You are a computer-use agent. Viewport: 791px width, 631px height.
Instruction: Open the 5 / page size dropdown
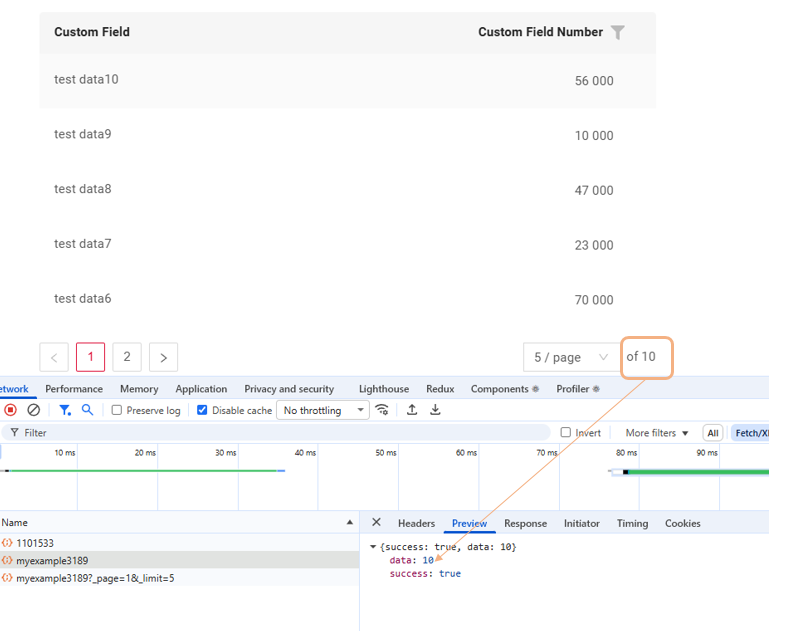(570, 357)
